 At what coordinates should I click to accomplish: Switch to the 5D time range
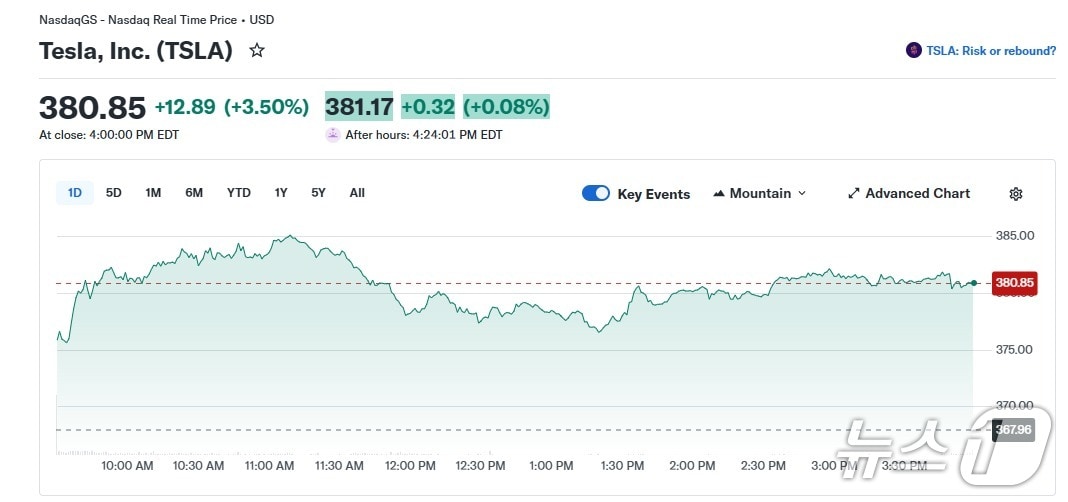114,193
